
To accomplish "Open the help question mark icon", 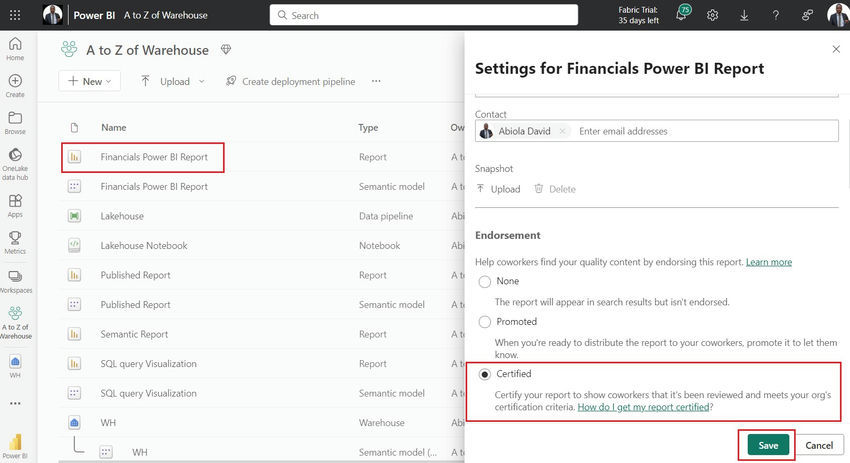I will tap(776, 15).
